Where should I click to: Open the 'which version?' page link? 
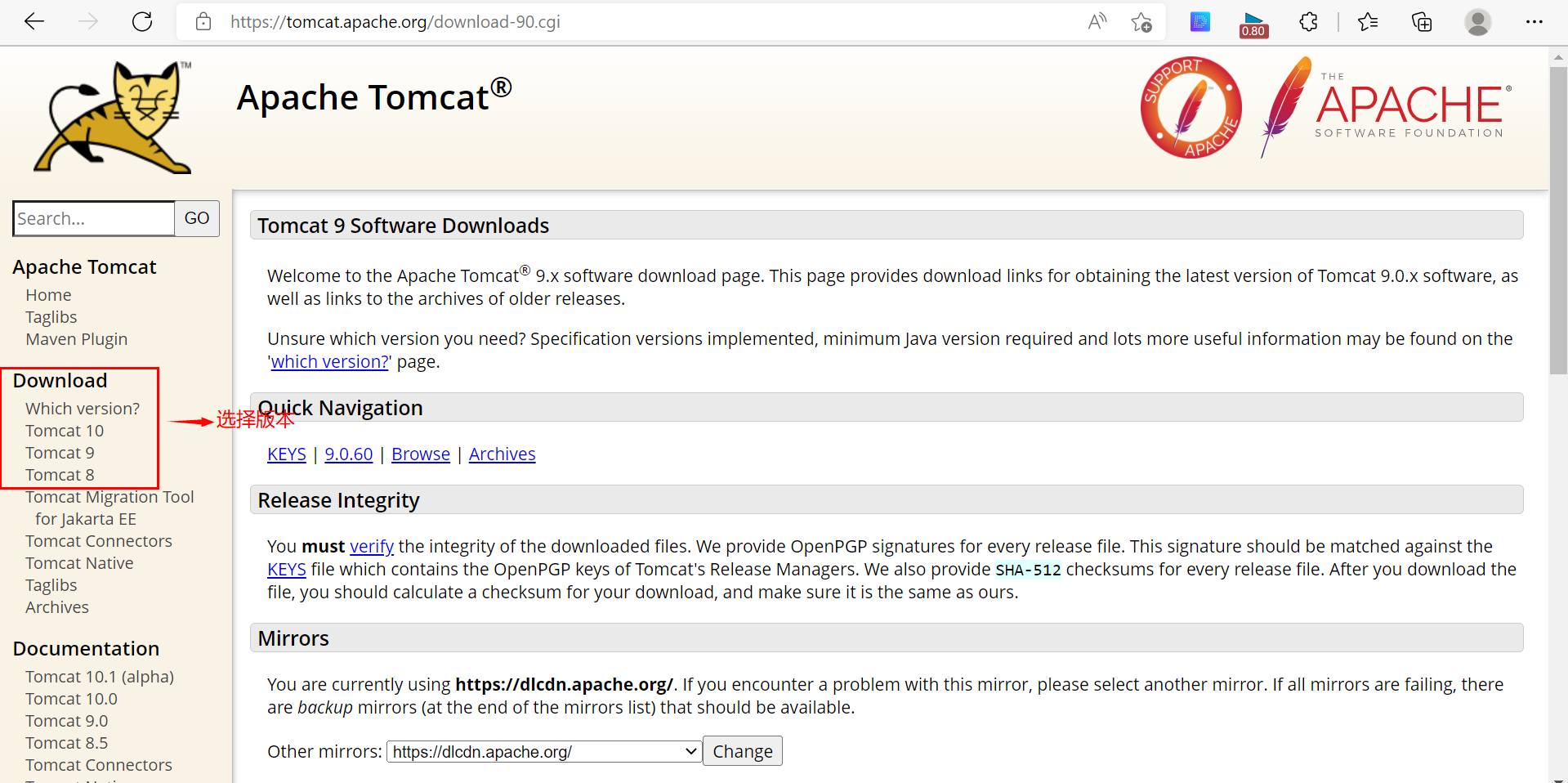point(329,362)
